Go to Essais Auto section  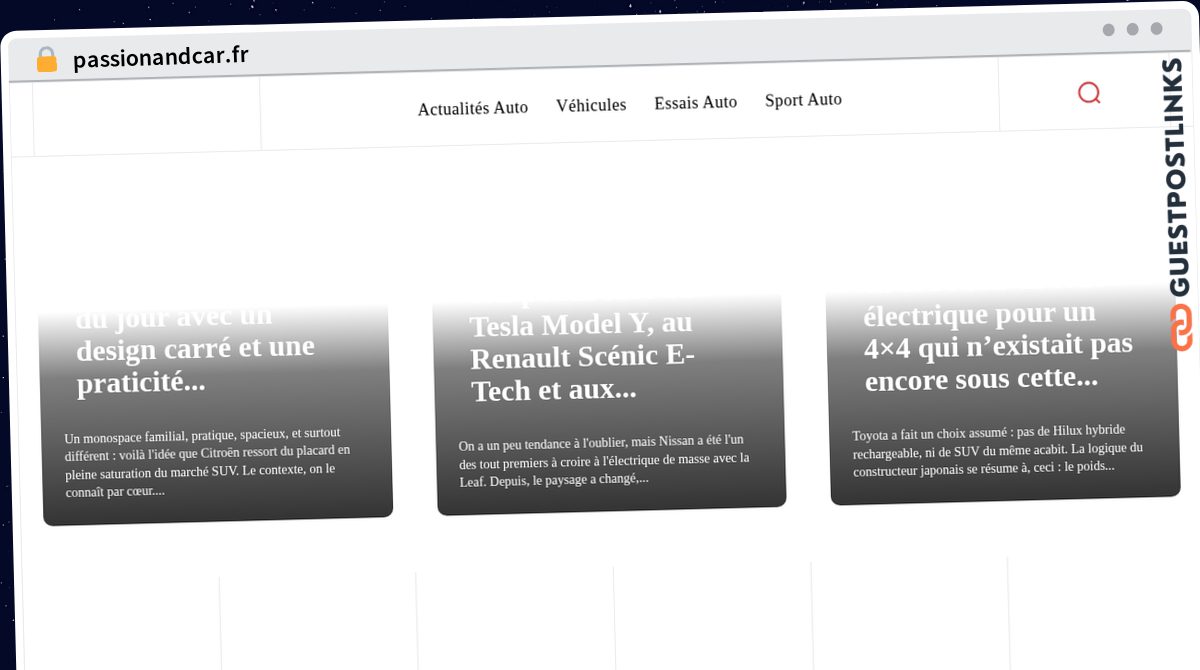(695, 102)
